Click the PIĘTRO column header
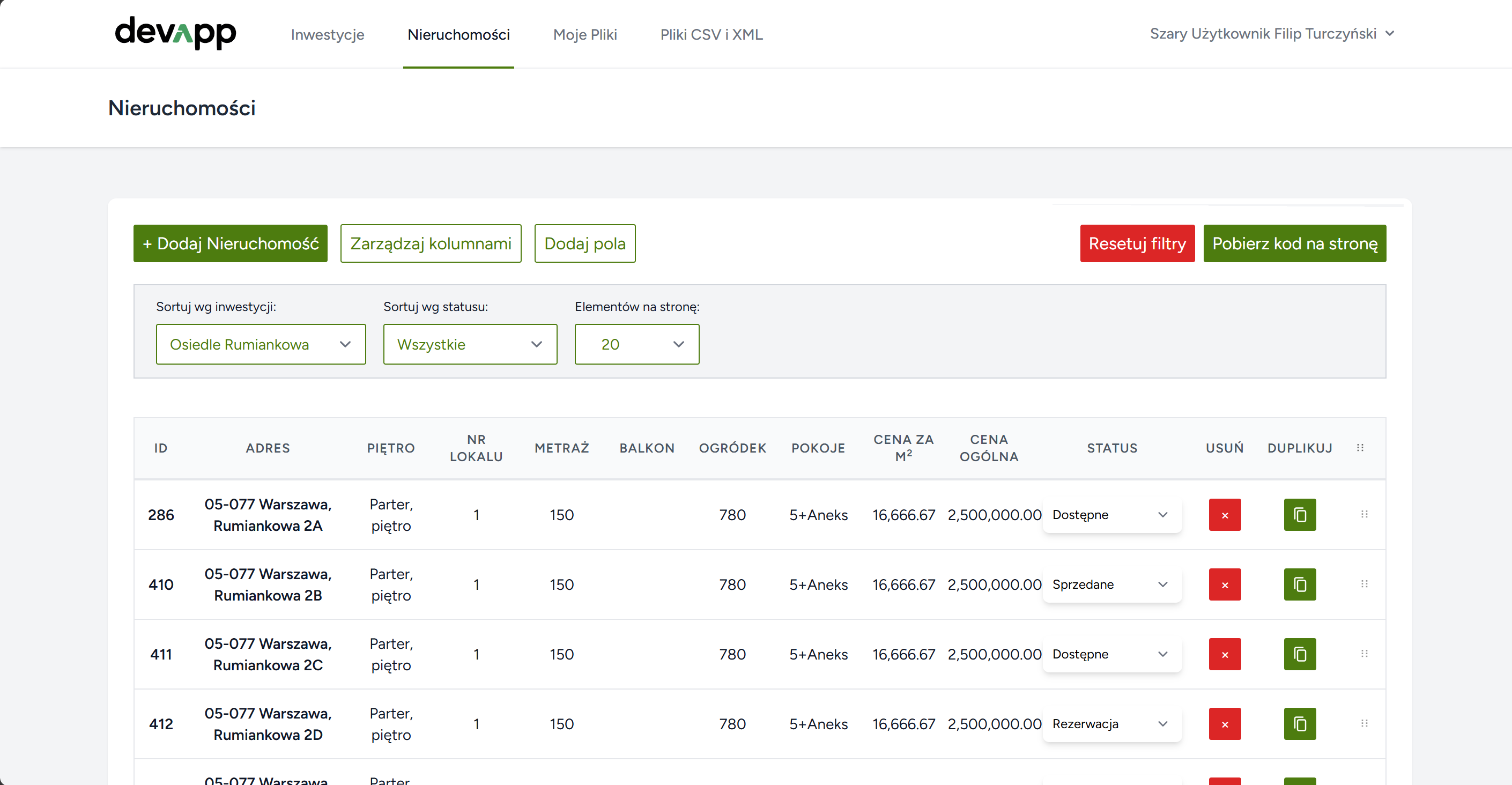Screen dimensions: 1512x785 point(391,448)
